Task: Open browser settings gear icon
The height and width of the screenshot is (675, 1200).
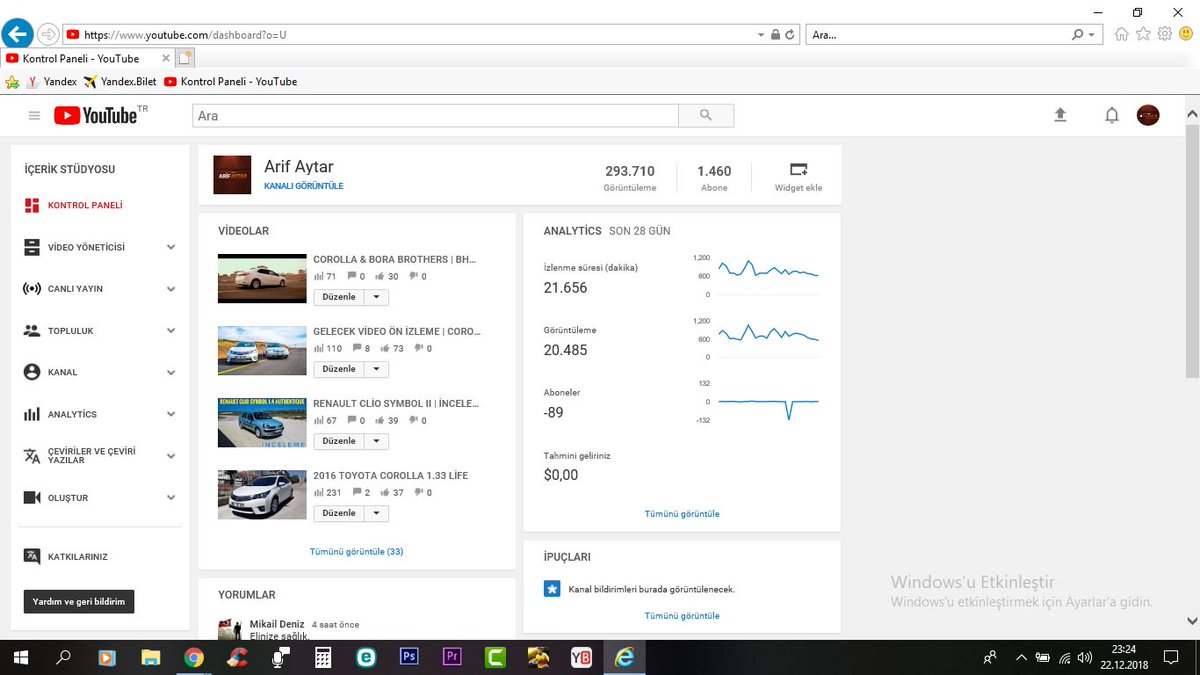Action: click(1165, 34)
